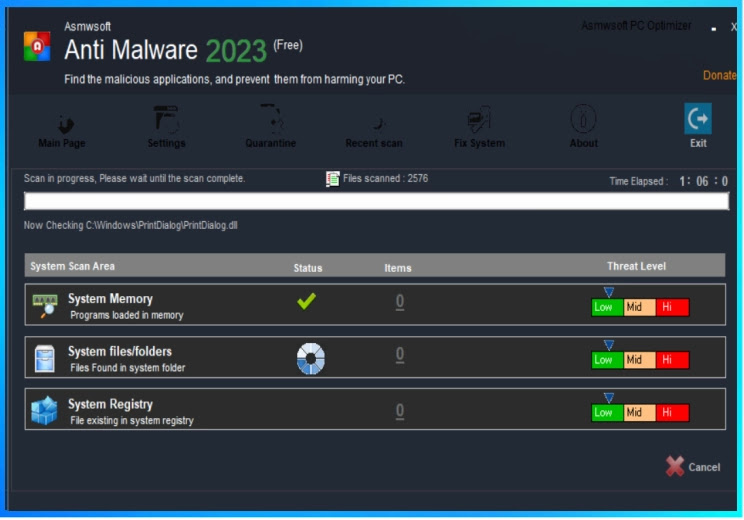Open the Recent scan toolbar icon

click(x=378, y=123)
